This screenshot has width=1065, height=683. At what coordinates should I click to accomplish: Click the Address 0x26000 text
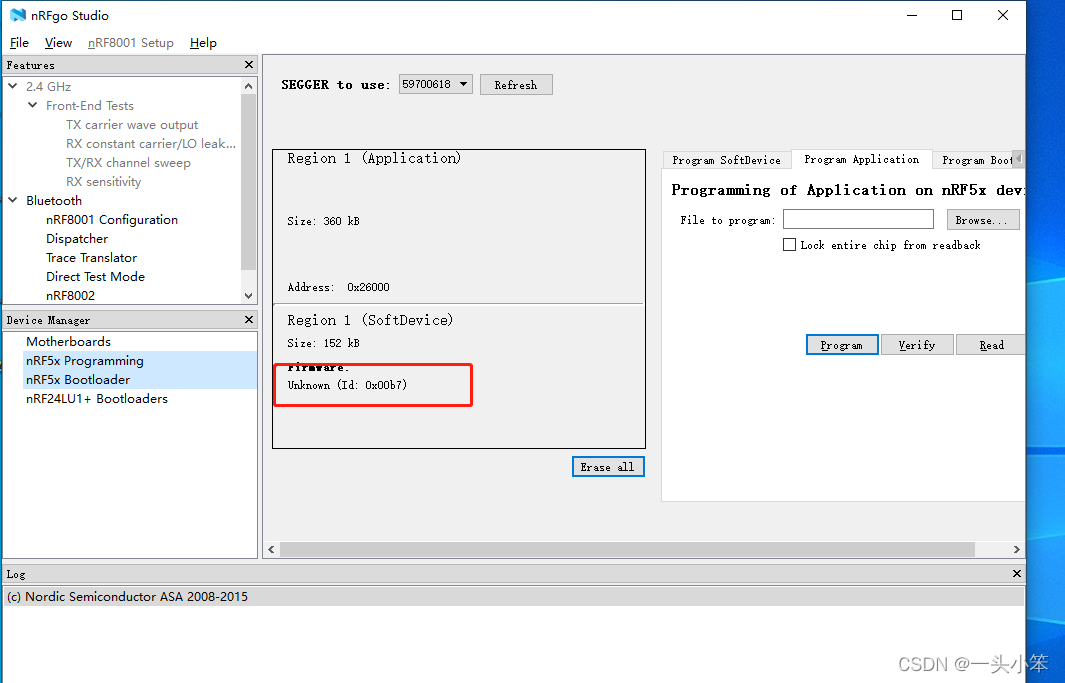[x=338, y=287]
